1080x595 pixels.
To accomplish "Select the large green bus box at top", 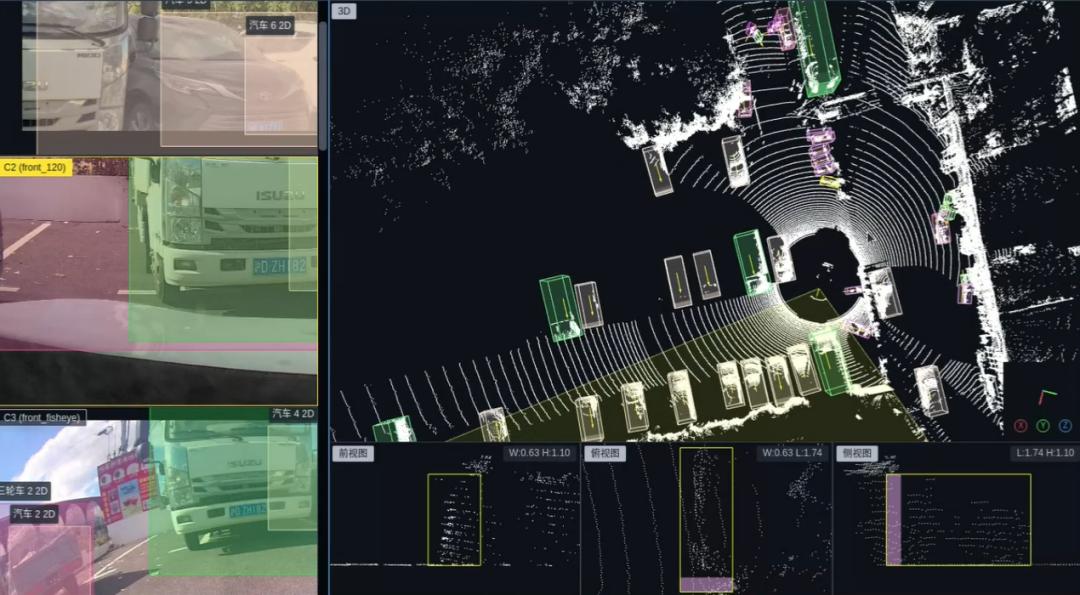I will point(814,46).
